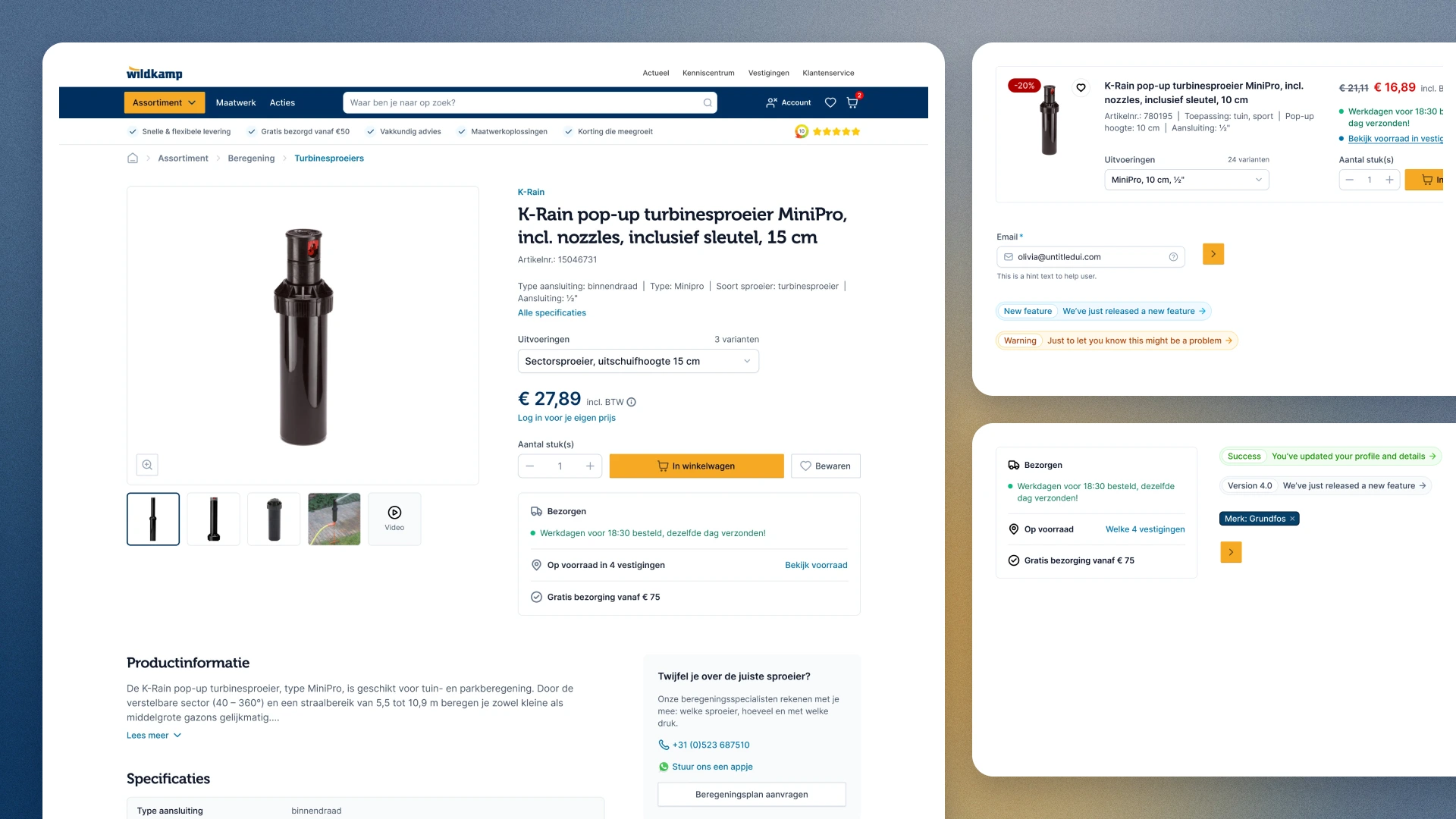
Task: Add product to cart with In winkelwagen
Action: (696, 466)
